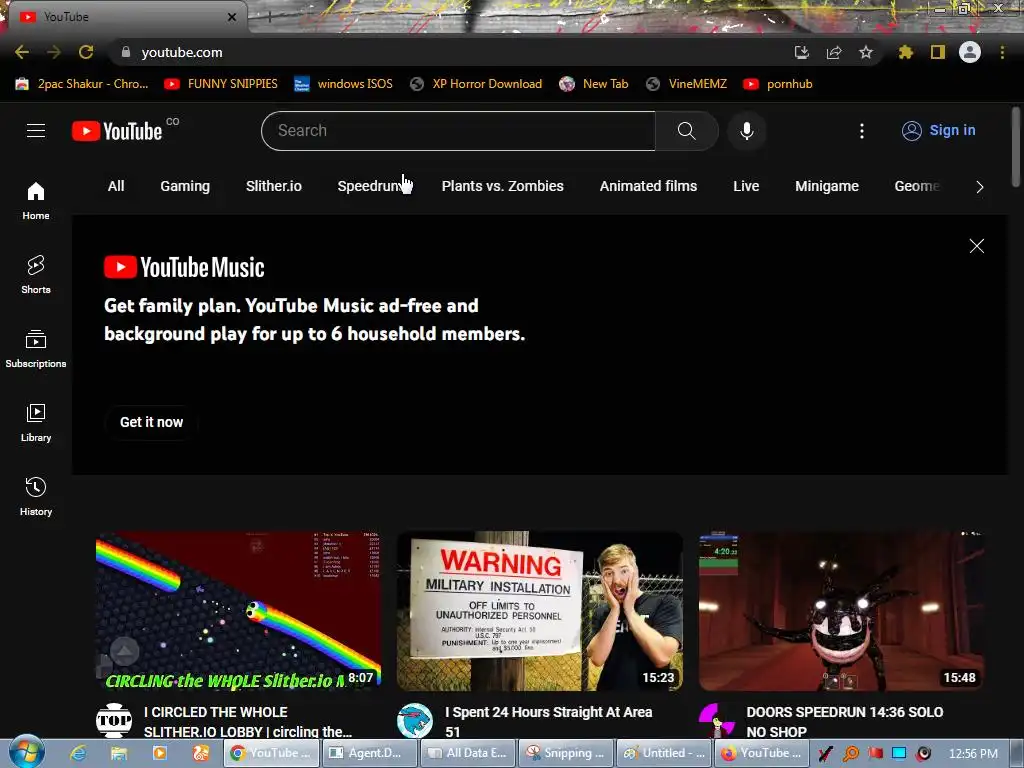Select the Gaming filter chip
Viewport: 1024px width, 768px height.
(x=185, y=186)
